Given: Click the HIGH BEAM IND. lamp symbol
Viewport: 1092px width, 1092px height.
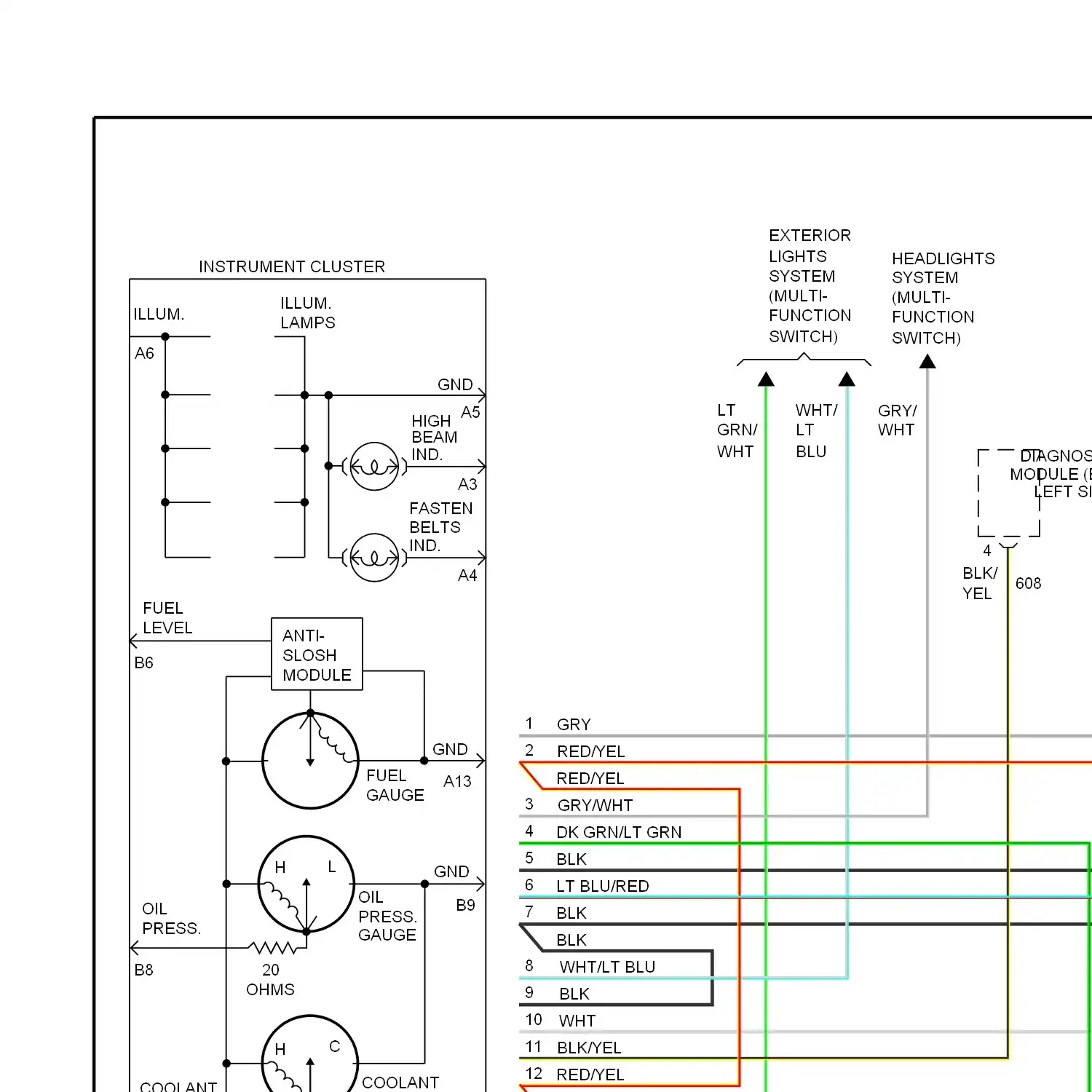Looking at the screenshot, I should (x=374, y=466).
